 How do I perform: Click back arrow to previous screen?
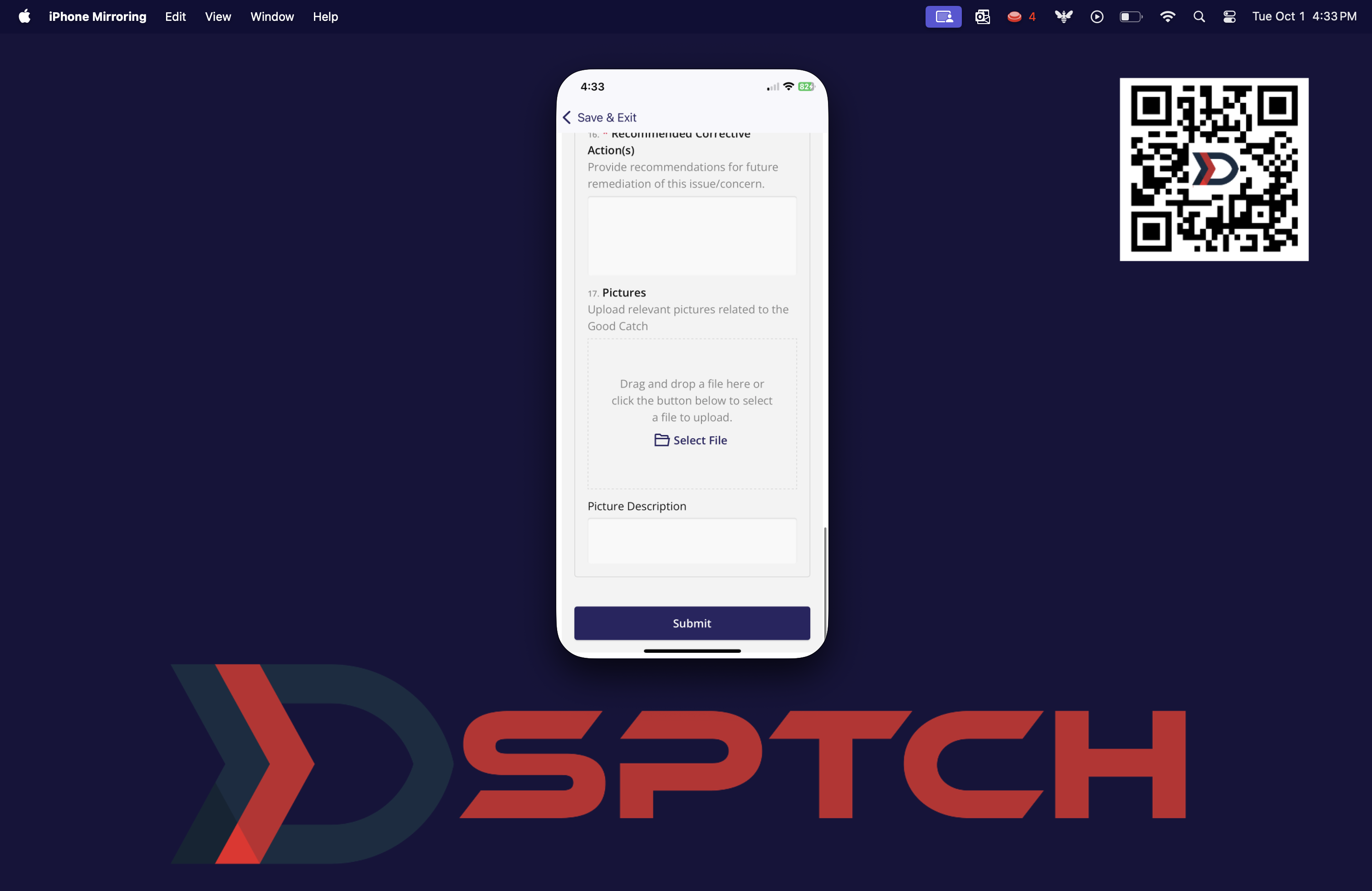(x=567, y=117)
